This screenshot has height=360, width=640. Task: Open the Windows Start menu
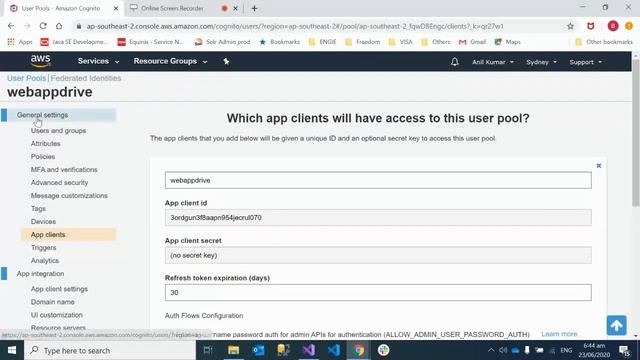coord(12,350)
